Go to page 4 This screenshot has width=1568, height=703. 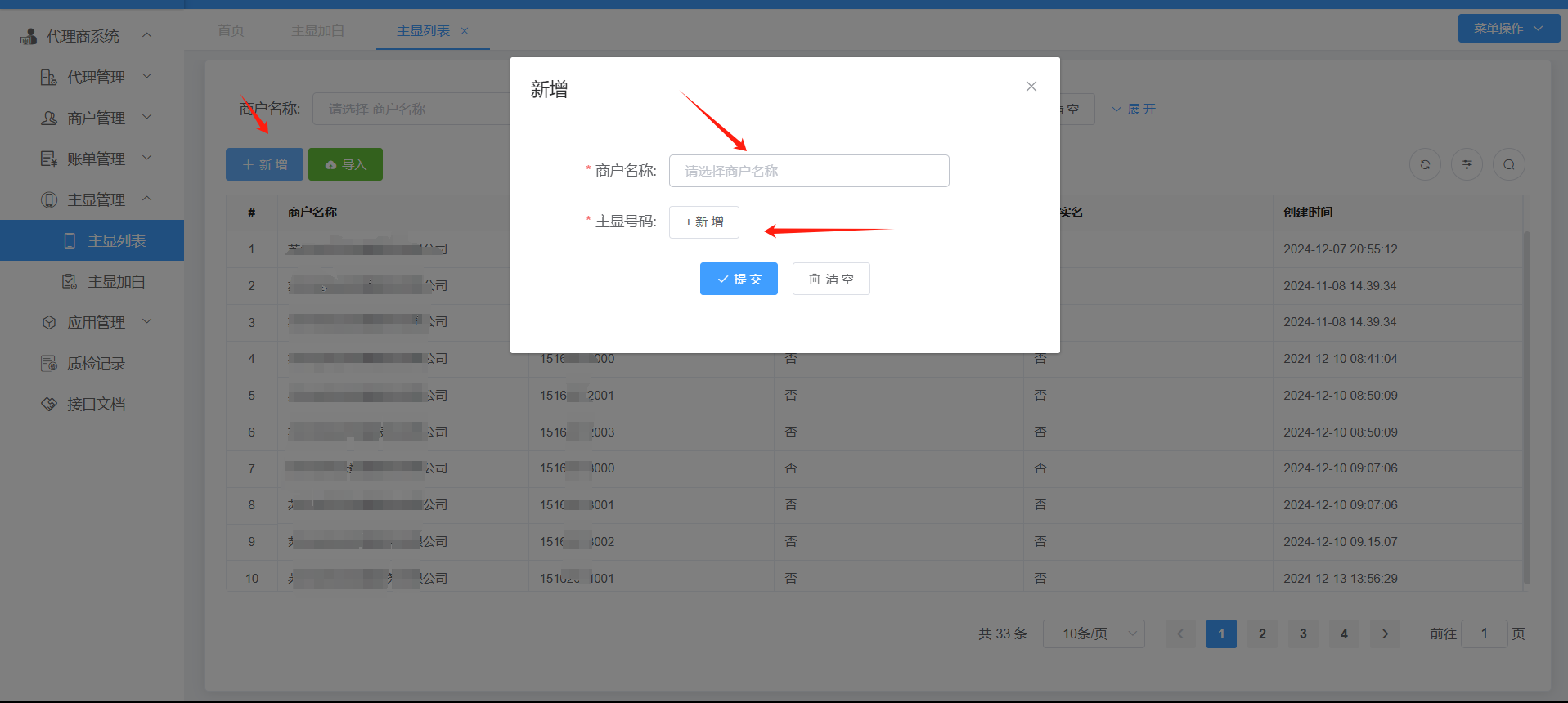tap(1344, 634)
